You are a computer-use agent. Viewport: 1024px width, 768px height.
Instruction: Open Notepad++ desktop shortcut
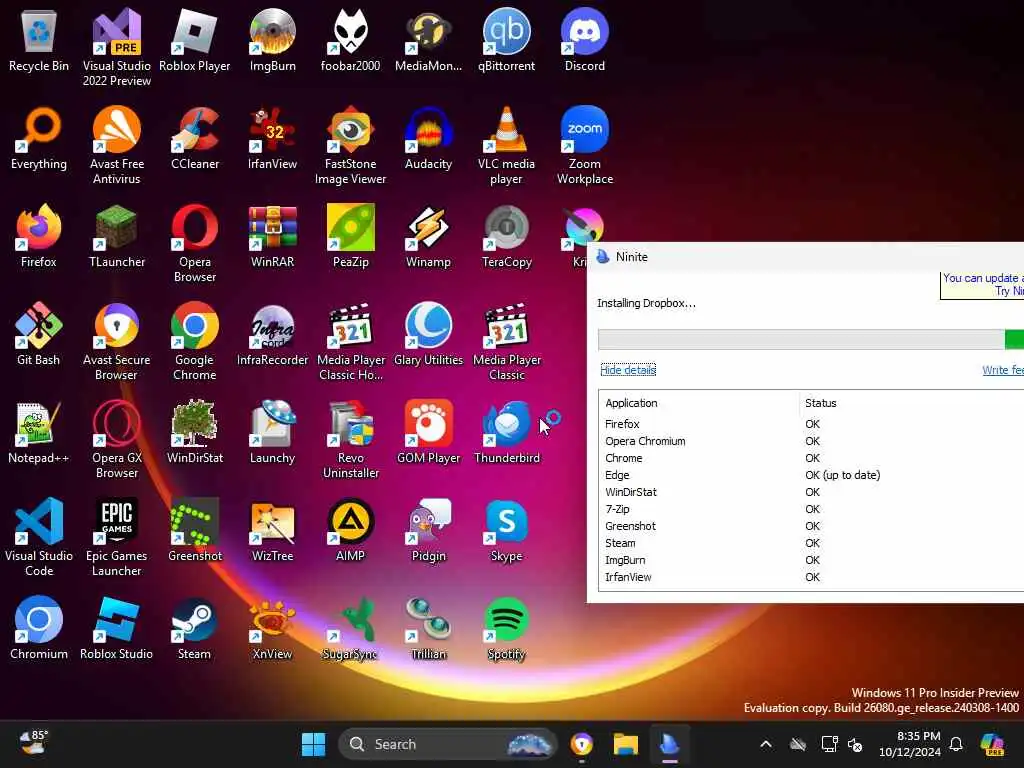pyautogui.click(x=39, y=432)
